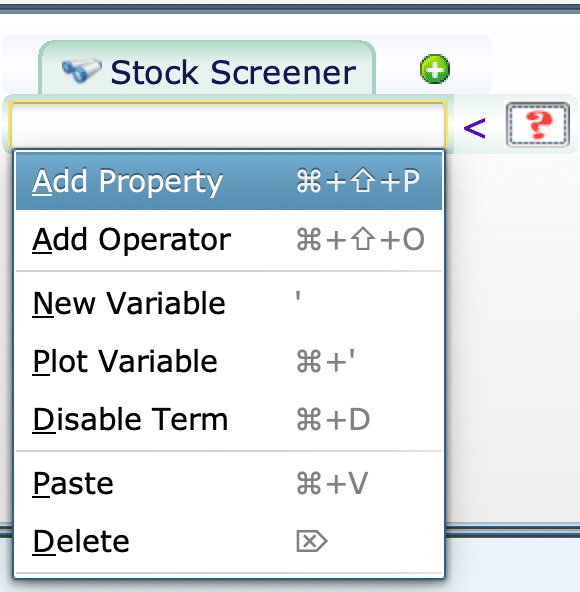
Task: Choose Delete from the context menu
Action: pyautogui.click(x=229, y=541)
